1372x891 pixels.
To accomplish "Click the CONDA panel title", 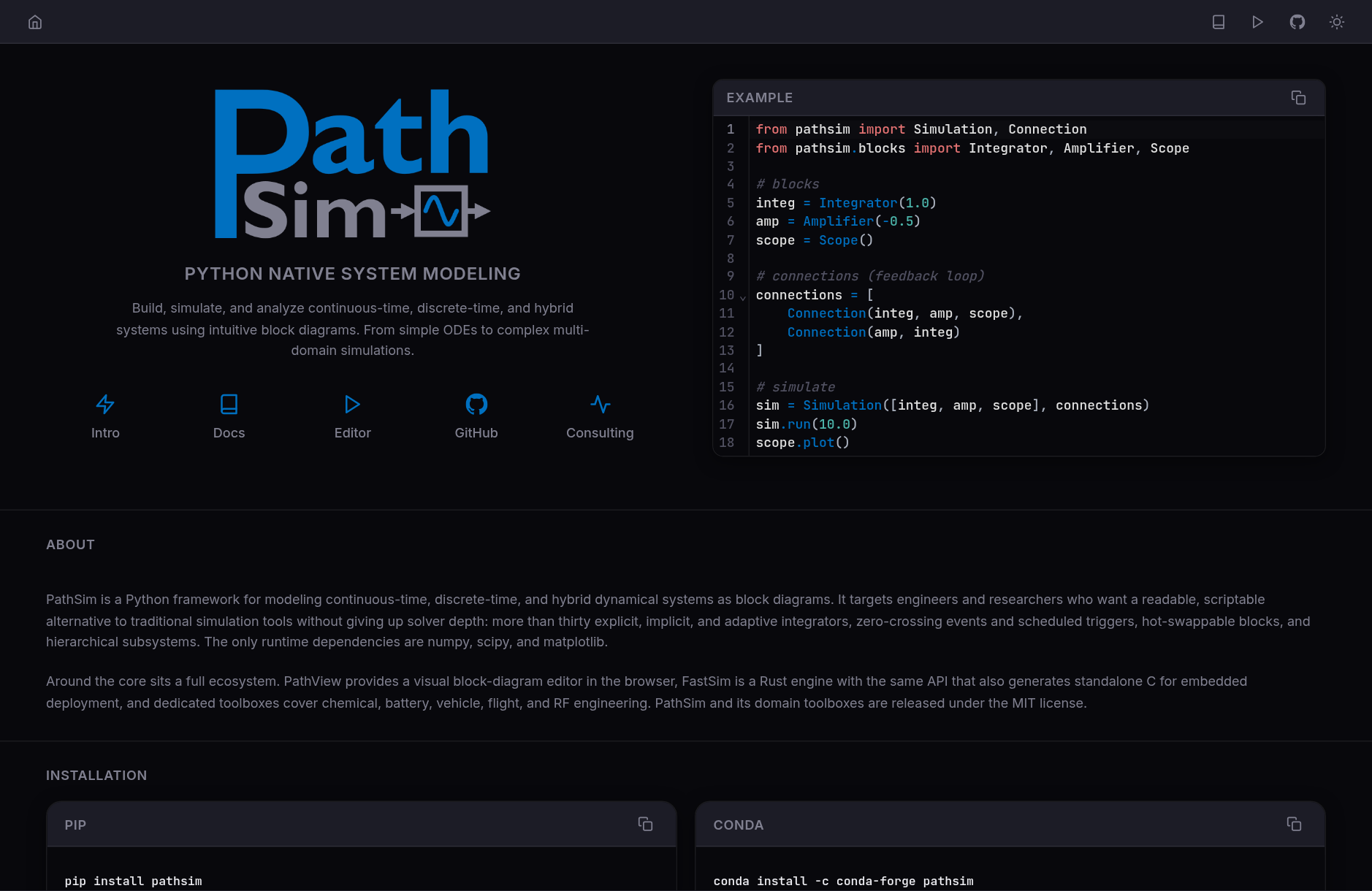I will click(738, 825).
